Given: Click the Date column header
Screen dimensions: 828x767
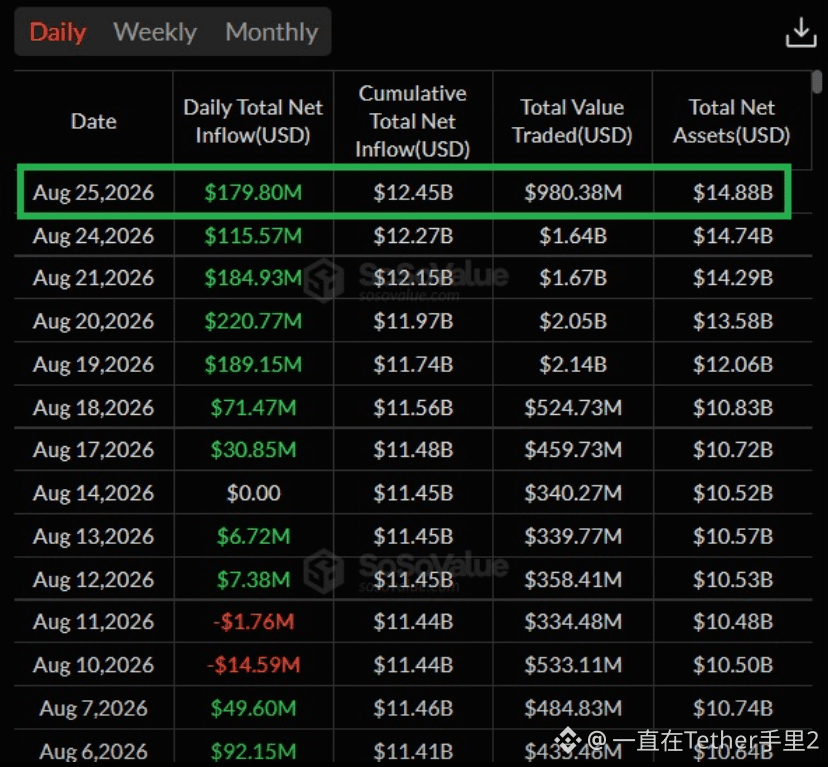Looking at the screenshot, I should 93,121.
